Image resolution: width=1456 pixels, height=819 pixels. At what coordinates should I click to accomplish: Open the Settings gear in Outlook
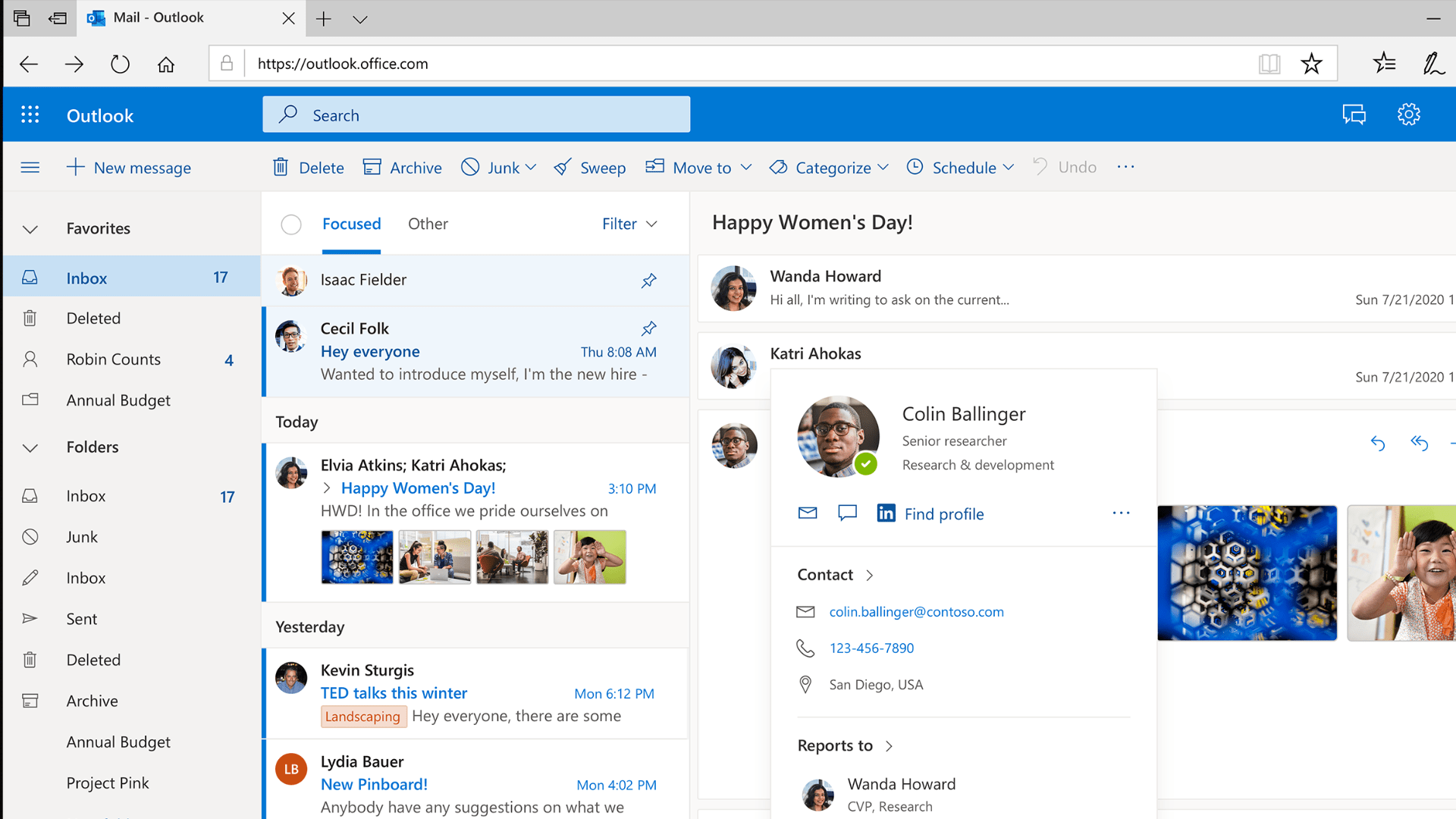point(1408,114)
